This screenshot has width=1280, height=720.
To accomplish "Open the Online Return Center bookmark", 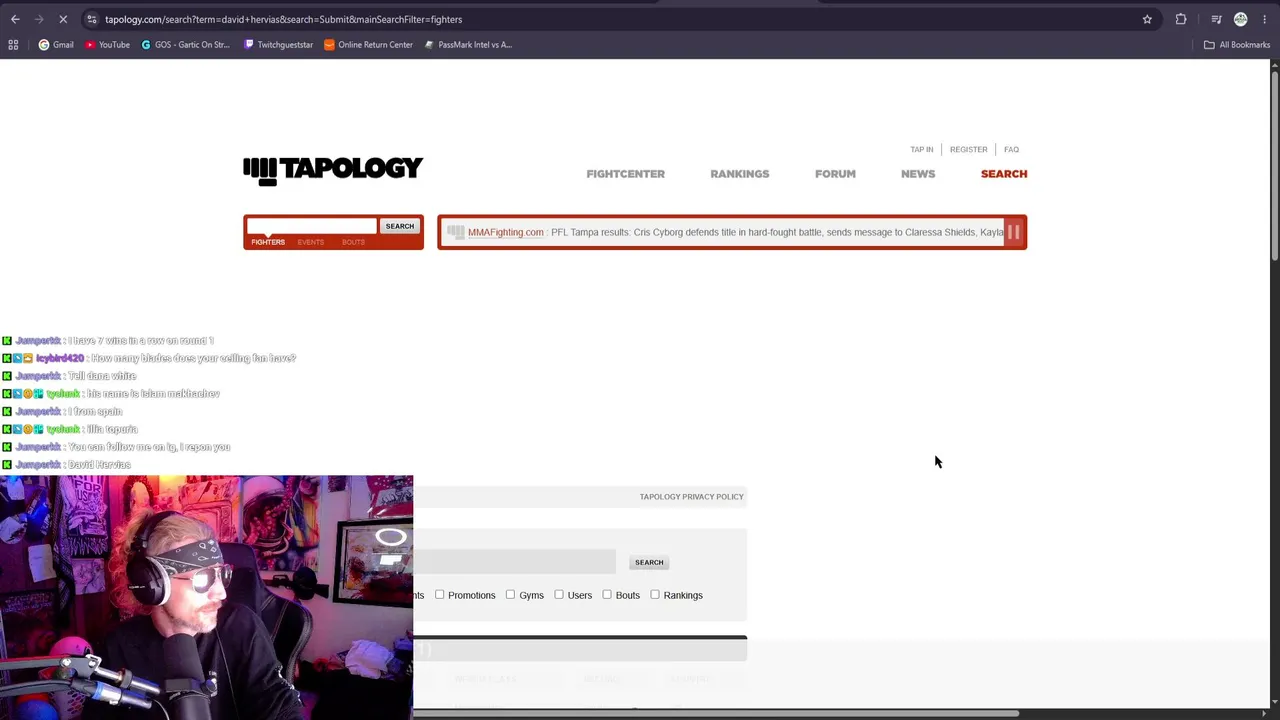I will pos(368,45).
